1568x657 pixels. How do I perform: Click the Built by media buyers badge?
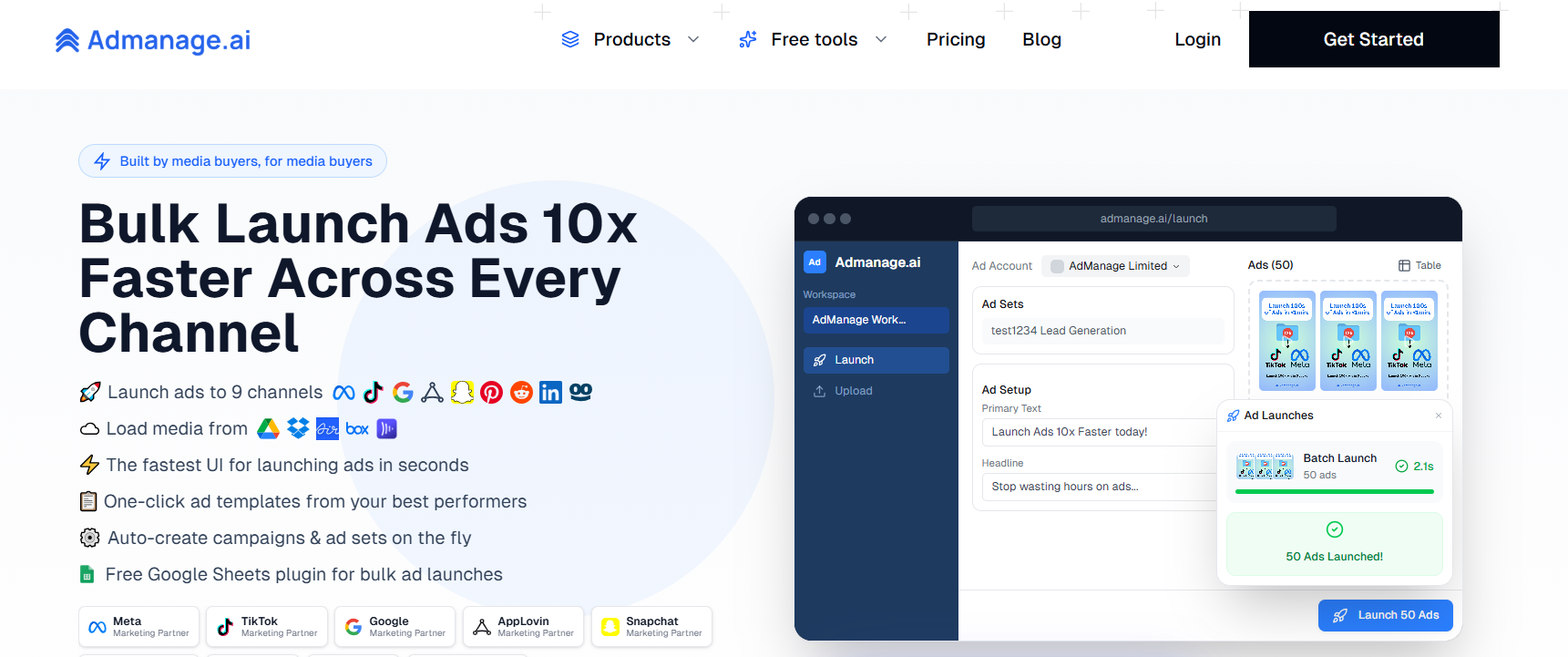point(232,161)
